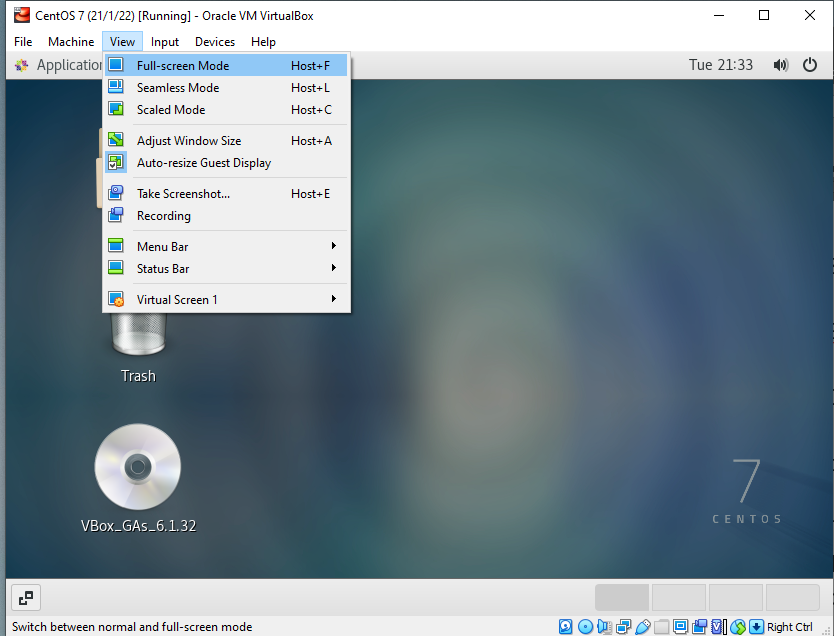Click the hard disk activity indicator in status bar
This screenshot has width=834, height=636.
[565, 626]
